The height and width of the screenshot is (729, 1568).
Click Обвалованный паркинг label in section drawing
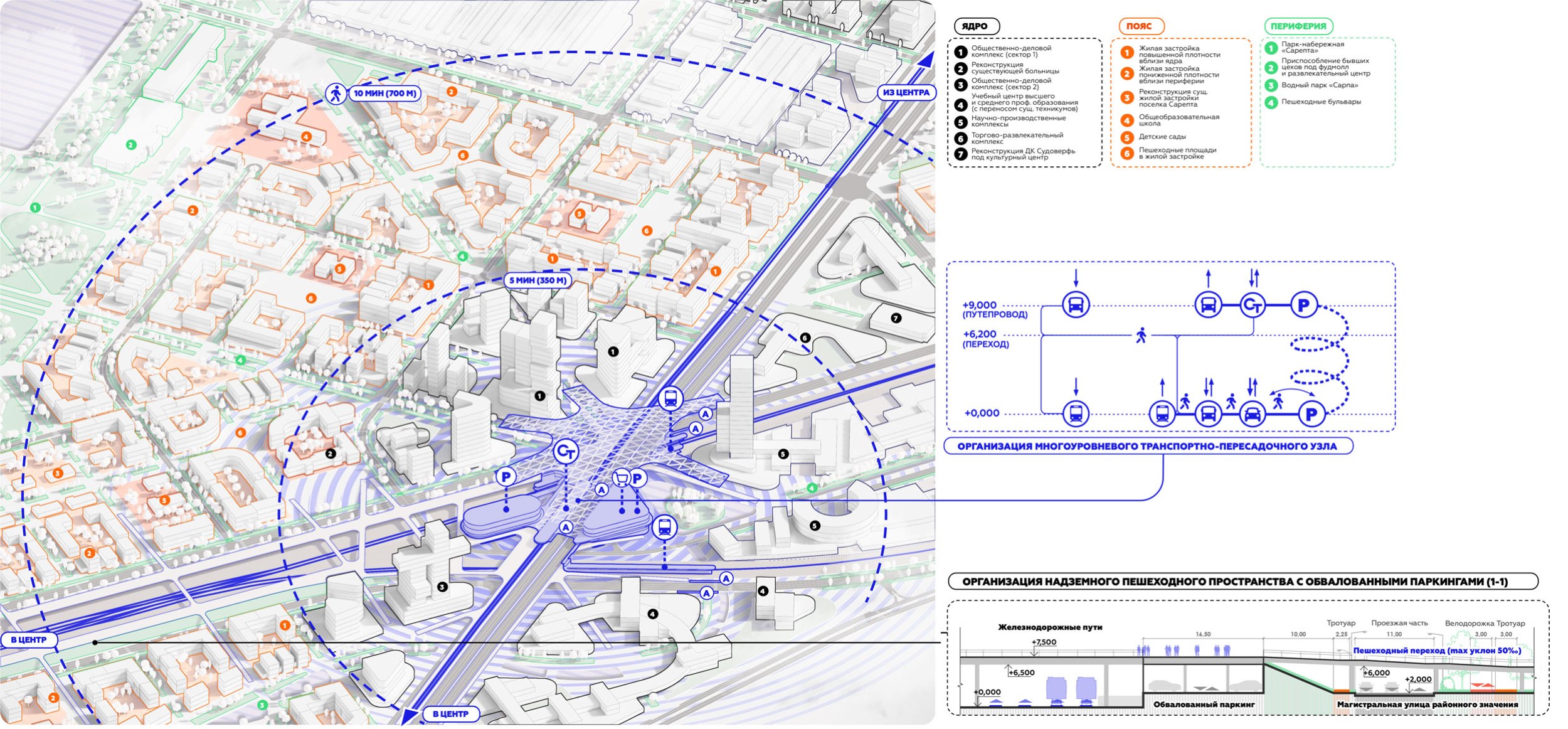pos(1204,705)
